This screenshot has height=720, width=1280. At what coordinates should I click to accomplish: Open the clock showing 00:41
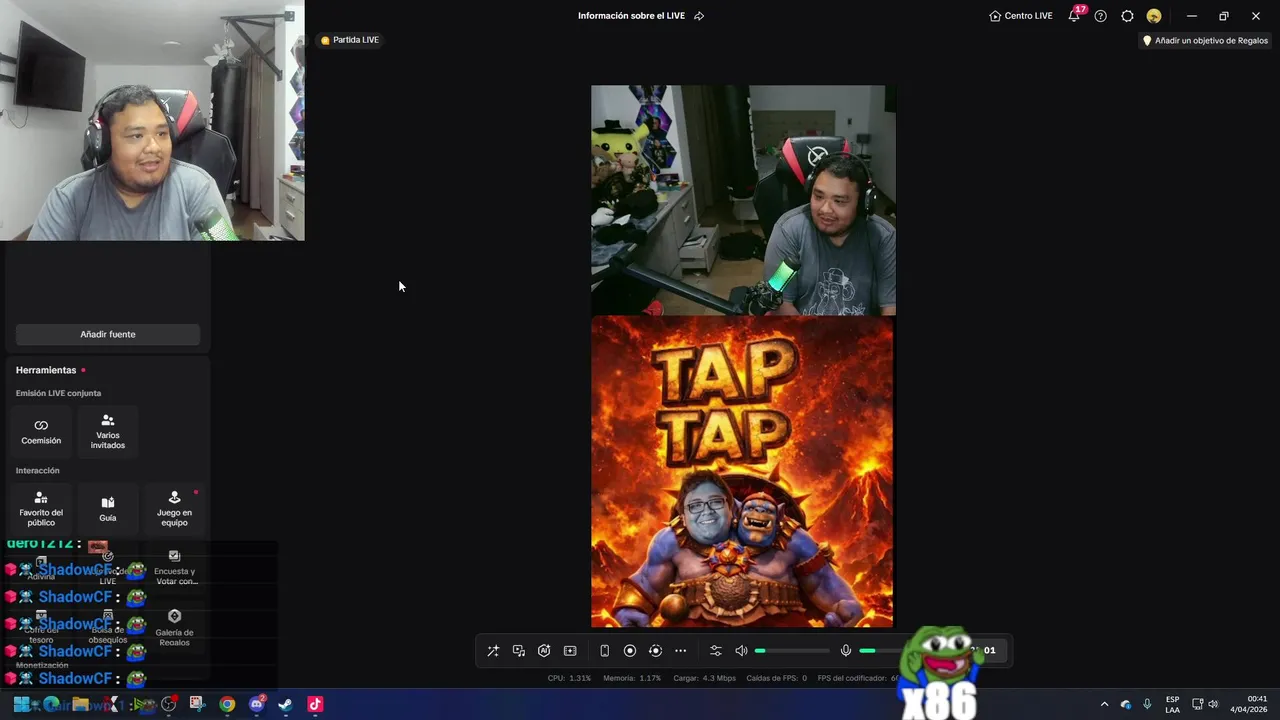pyautogui.click(x=1249, y=704)
